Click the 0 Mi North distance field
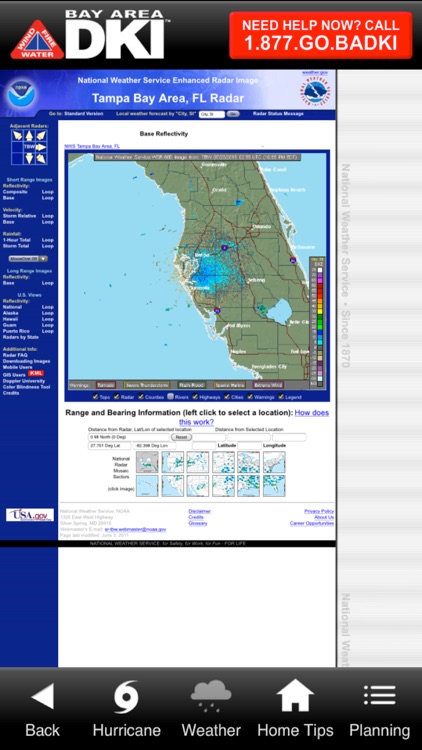This screenshot has height=750, width=422. click(x=129, y=437)
